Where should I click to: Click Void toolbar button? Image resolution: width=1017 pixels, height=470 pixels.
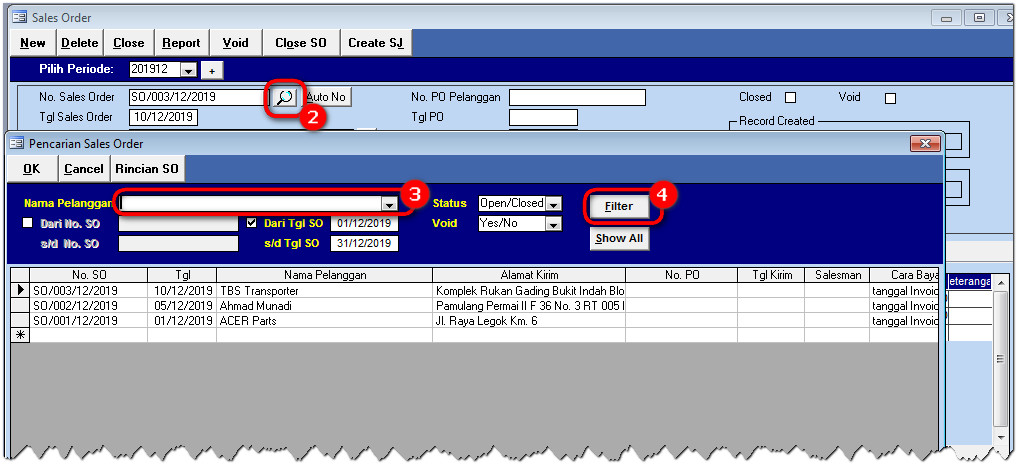[x=235, y=43]
